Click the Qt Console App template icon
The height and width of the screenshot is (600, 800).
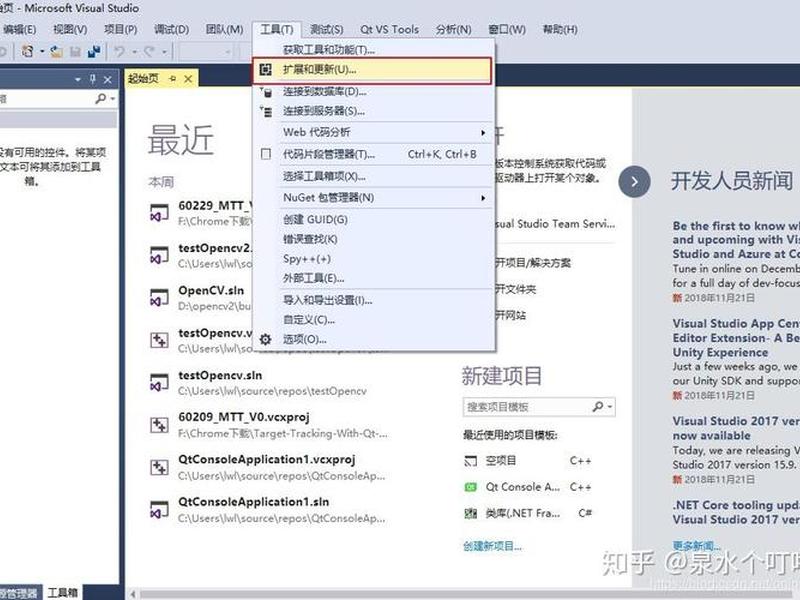(x=470, y=487)
